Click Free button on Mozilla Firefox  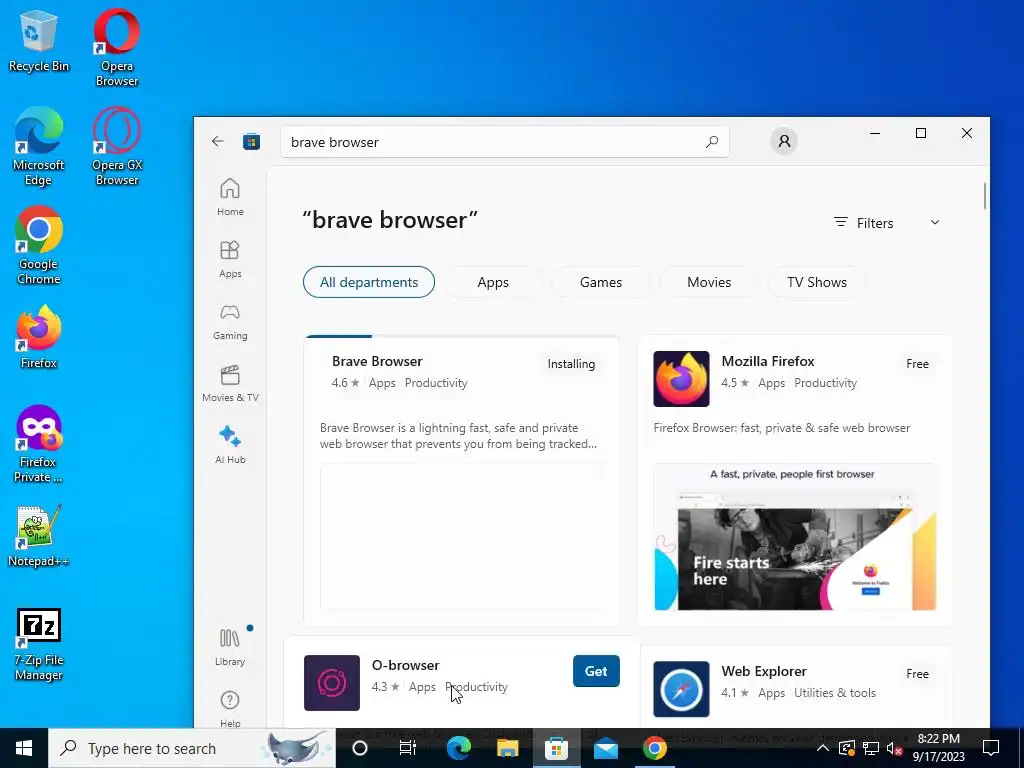918,364
